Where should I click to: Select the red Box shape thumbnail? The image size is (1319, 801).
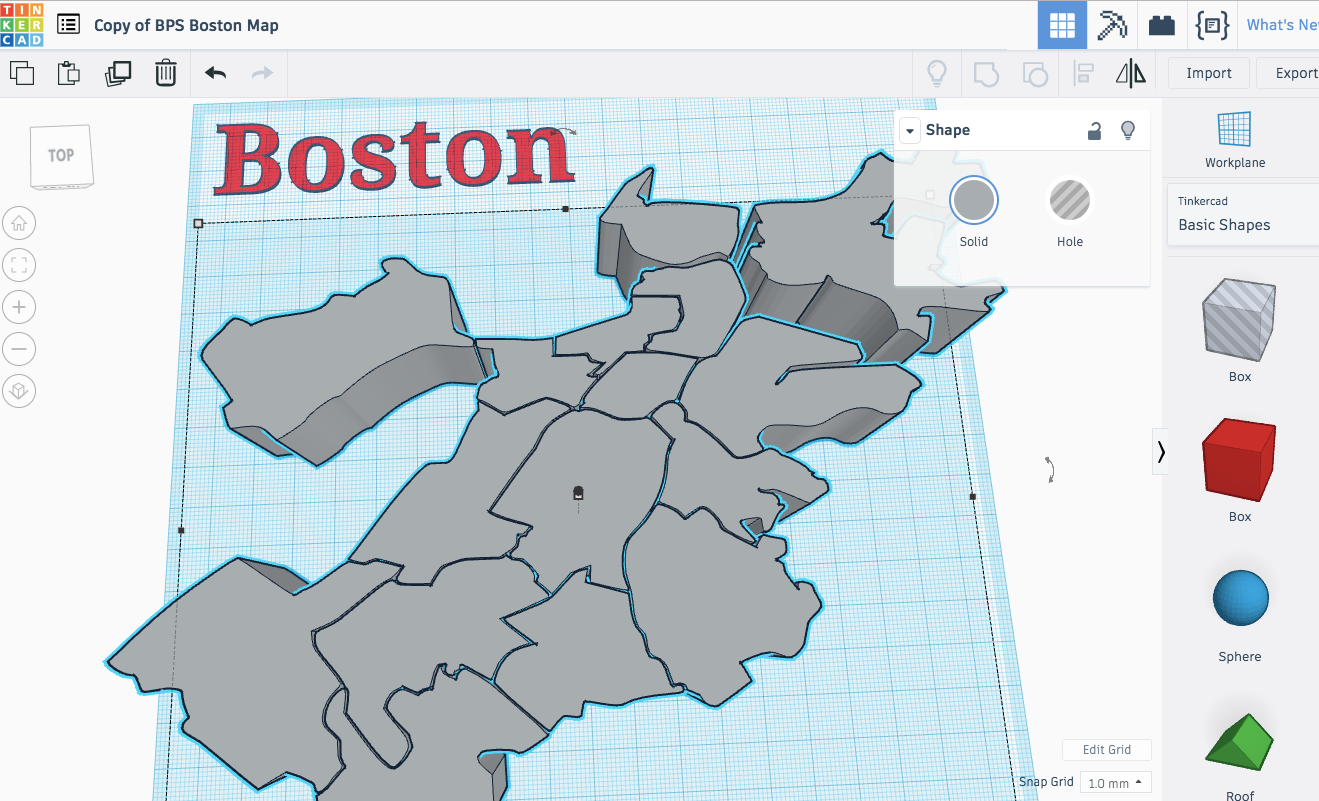pyautogui.click(x=1239, y=459)
